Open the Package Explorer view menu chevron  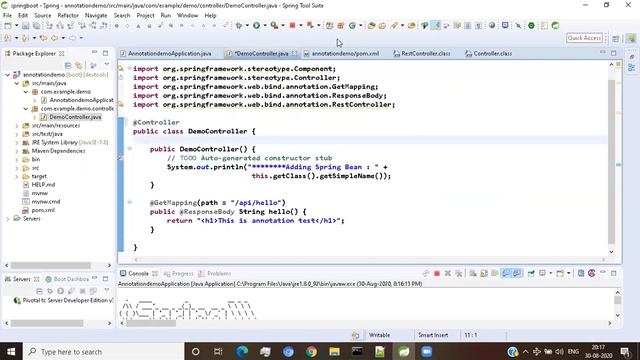pos(107,65)
